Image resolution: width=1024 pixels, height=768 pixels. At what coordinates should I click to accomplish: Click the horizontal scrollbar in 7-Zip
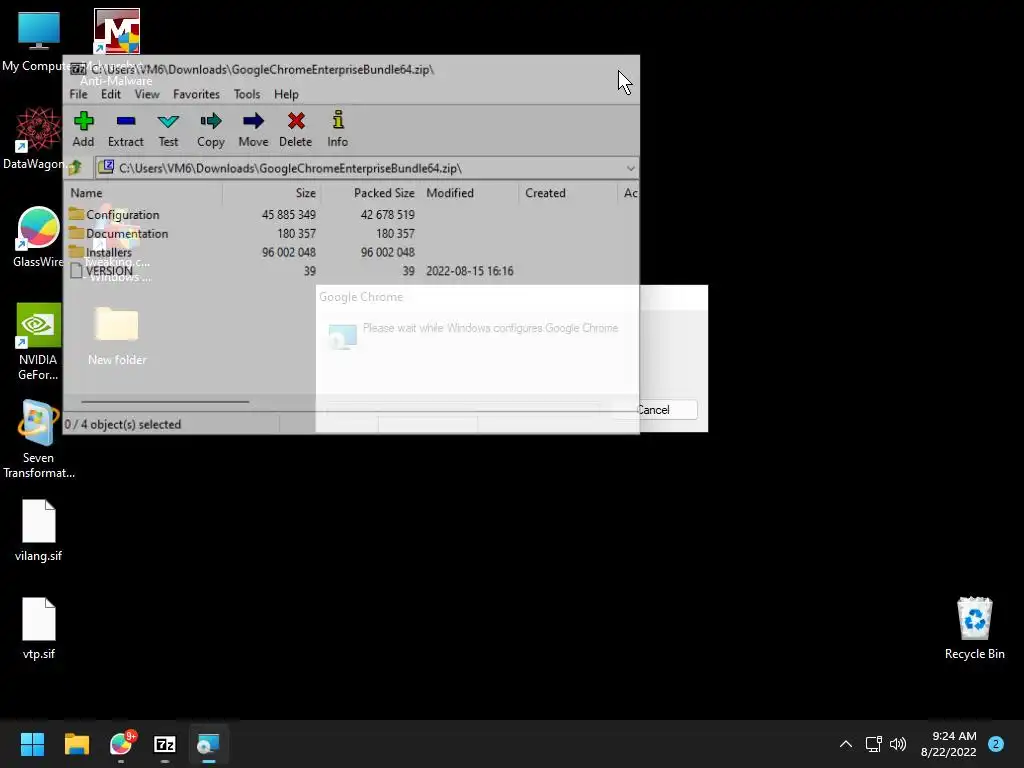(165, 402)
